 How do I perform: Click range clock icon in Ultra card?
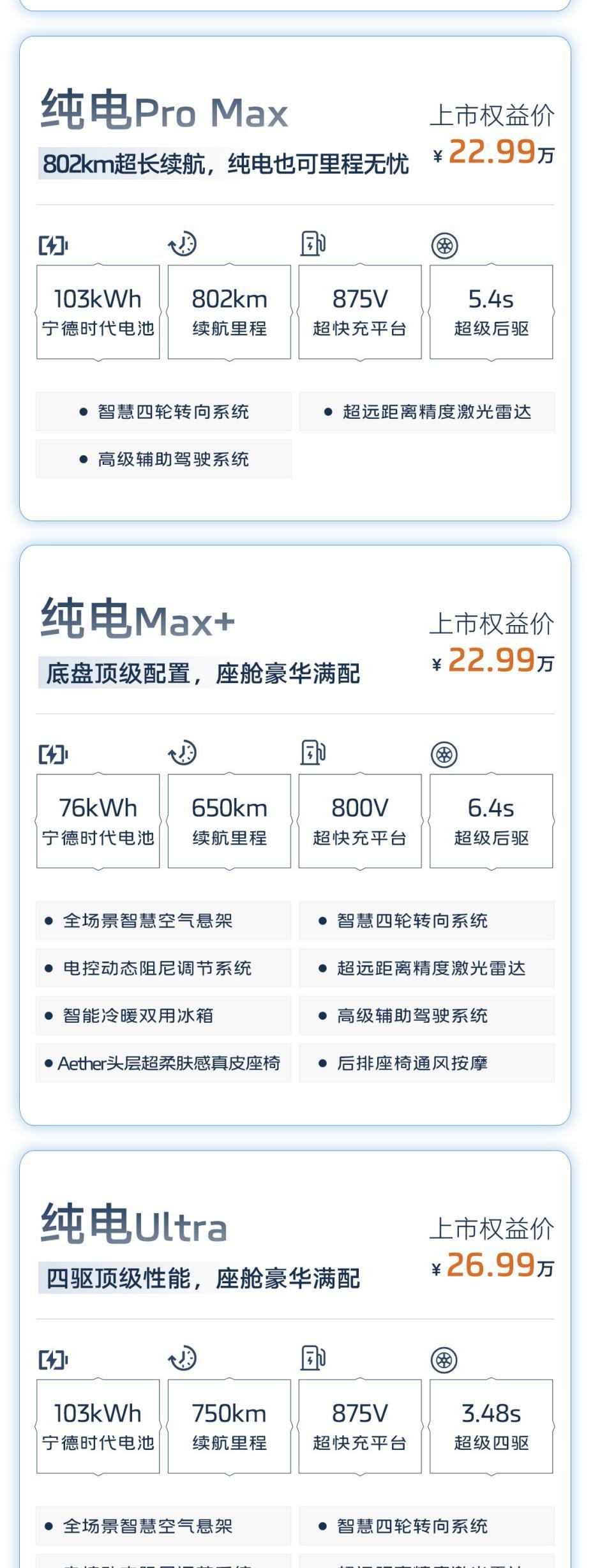[183, 1358]
